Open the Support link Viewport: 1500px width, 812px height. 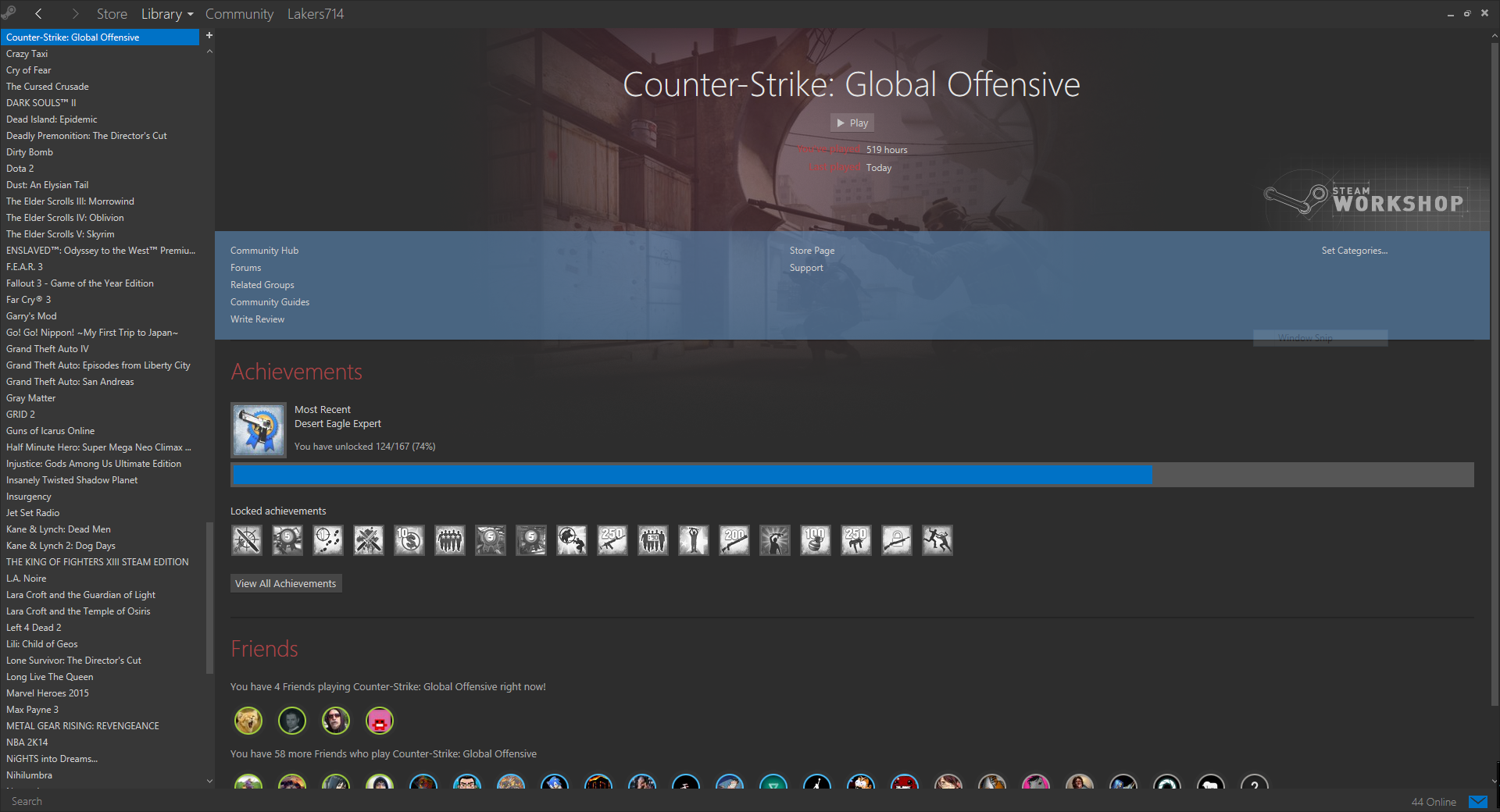pyautogui.click(x=806, y=268)
